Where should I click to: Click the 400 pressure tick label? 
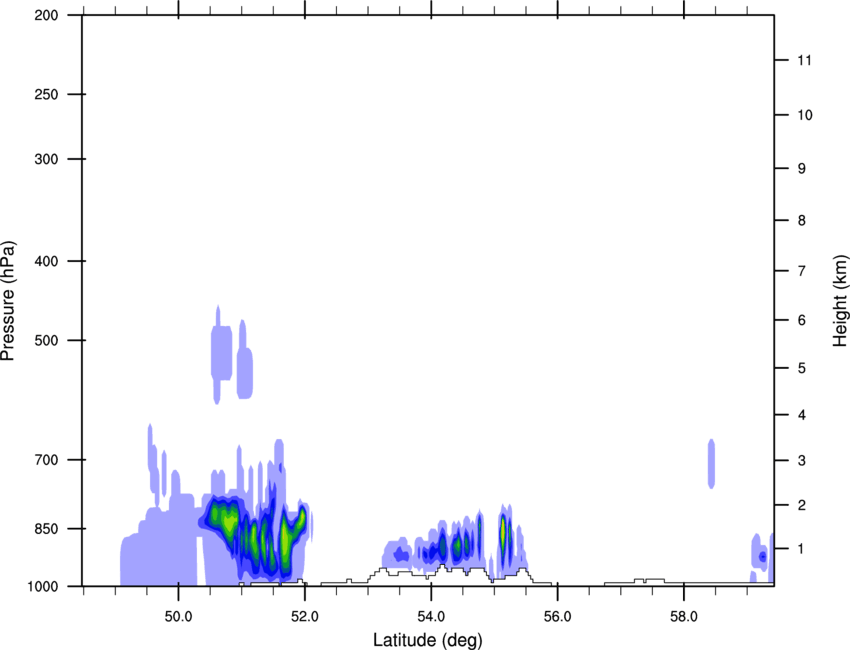pyautogui.click(x=46, y=261)
